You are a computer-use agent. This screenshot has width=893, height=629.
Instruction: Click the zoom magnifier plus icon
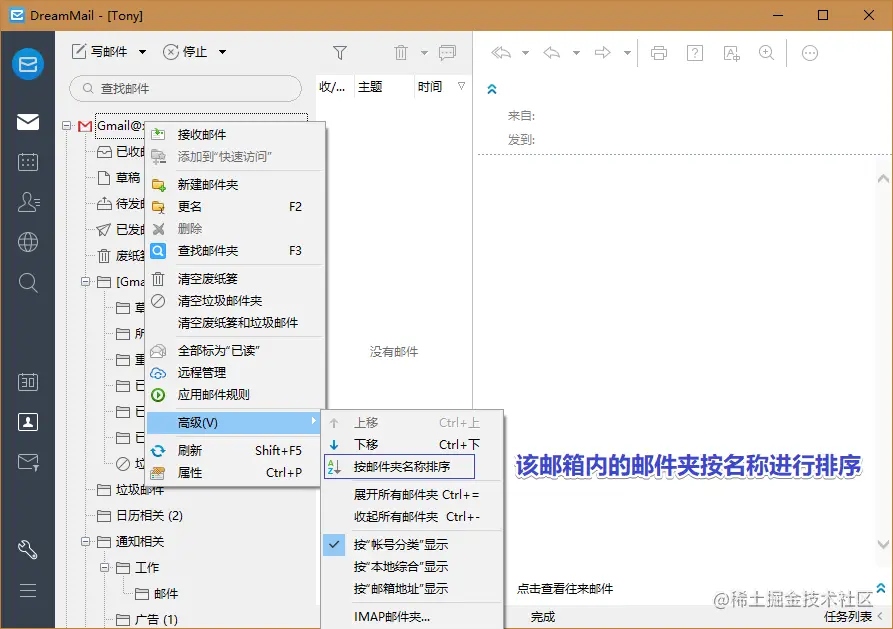[767, 53]
